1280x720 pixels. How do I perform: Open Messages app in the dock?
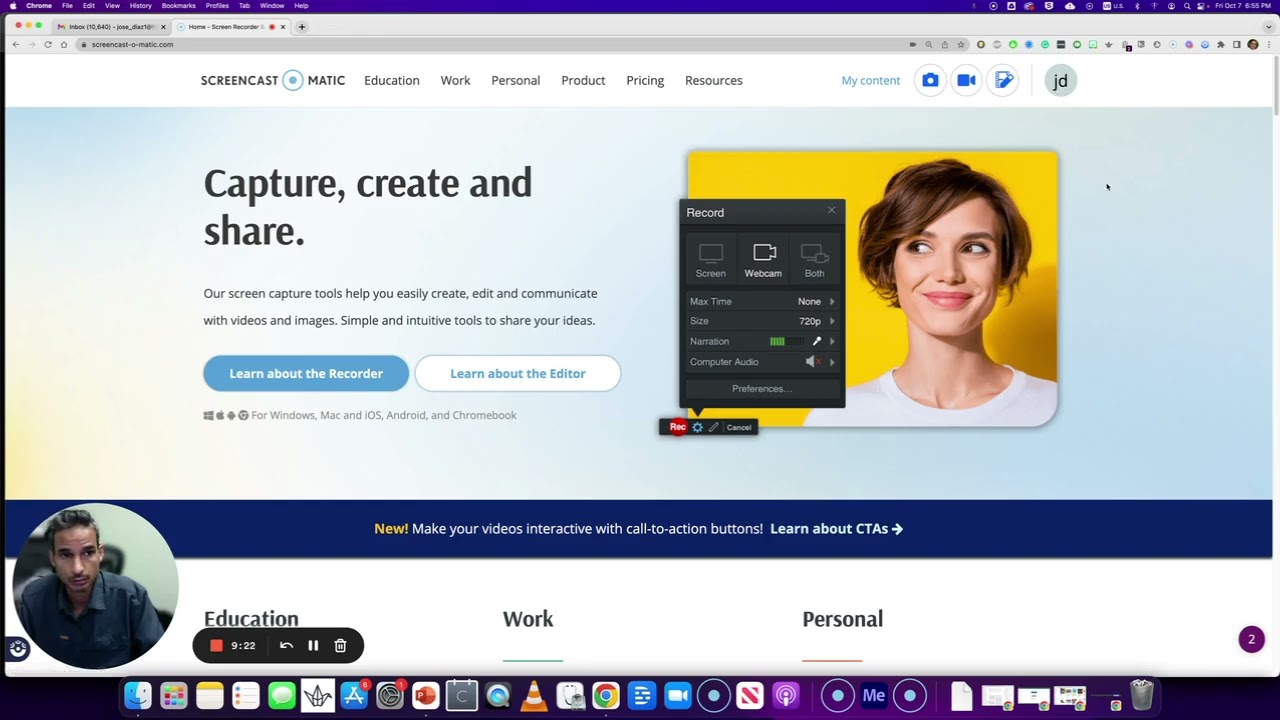tap(282, 695)
